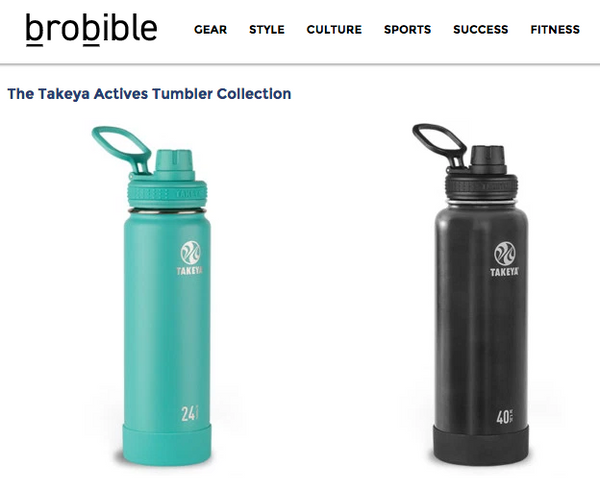
Task: Go to the STYLE section
Action: click(267, 29)
